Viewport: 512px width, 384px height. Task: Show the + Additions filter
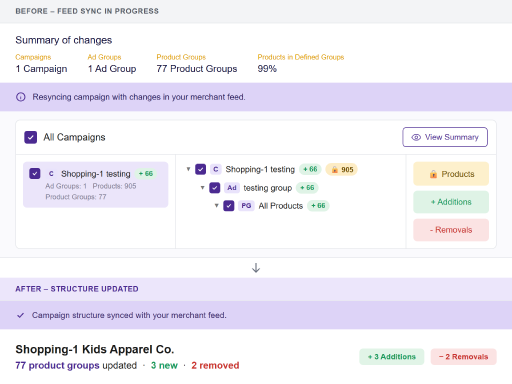coord(451,202)
